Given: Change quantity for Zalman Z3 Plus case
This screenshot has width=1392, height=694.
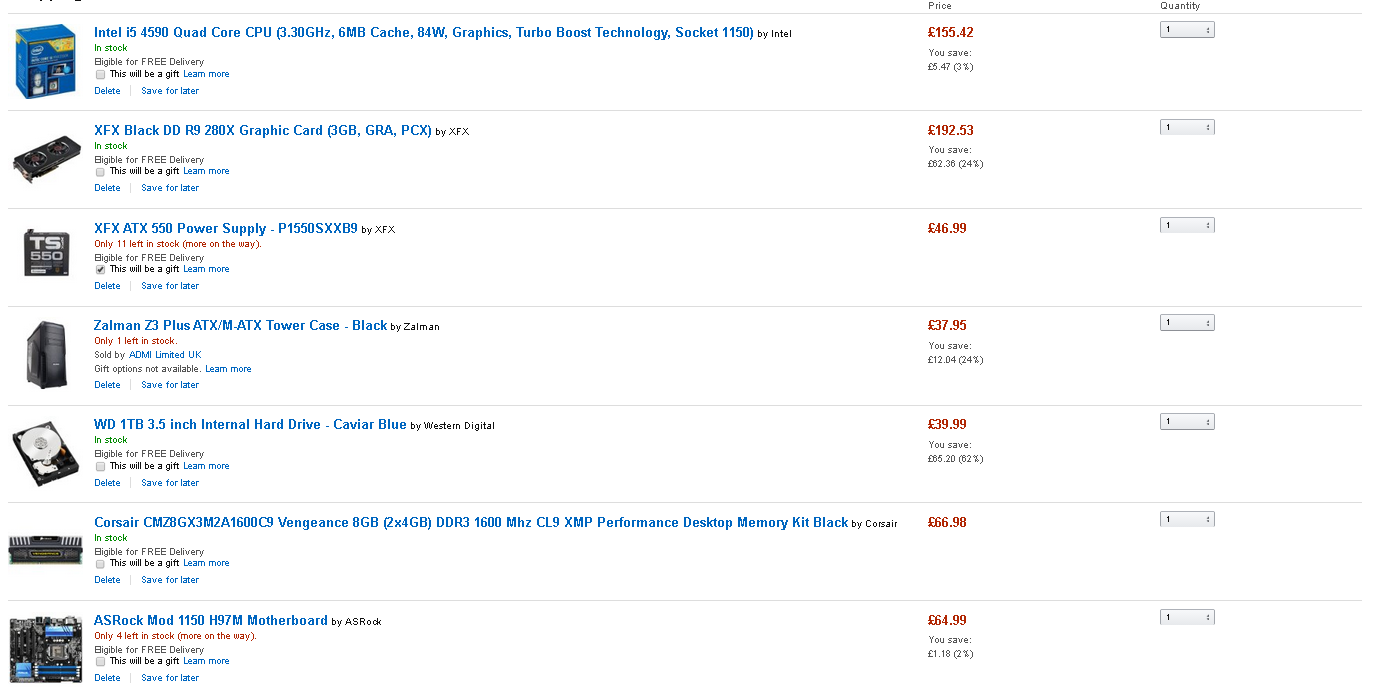Looking at the screenshot, I should click(x=1187, y=323).
